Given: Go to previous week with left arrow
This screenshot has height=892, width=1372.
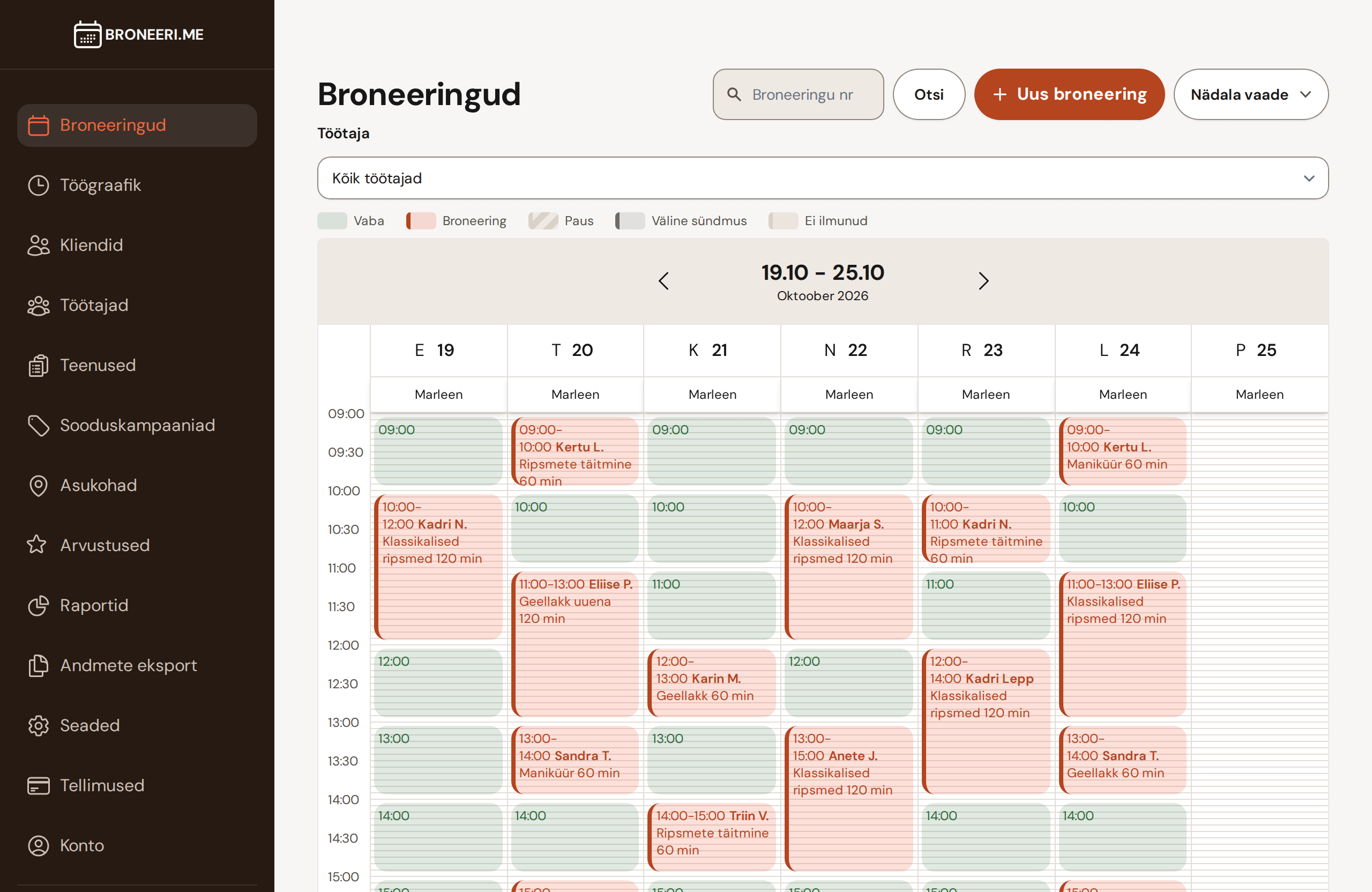Looking at the screenshot, I should pyautogui.click(x=663, y=281).
